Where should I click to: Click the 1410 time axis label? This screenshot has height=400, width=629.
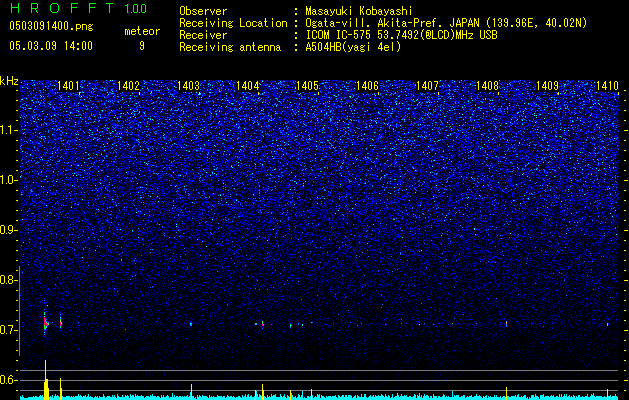point(607,86)
